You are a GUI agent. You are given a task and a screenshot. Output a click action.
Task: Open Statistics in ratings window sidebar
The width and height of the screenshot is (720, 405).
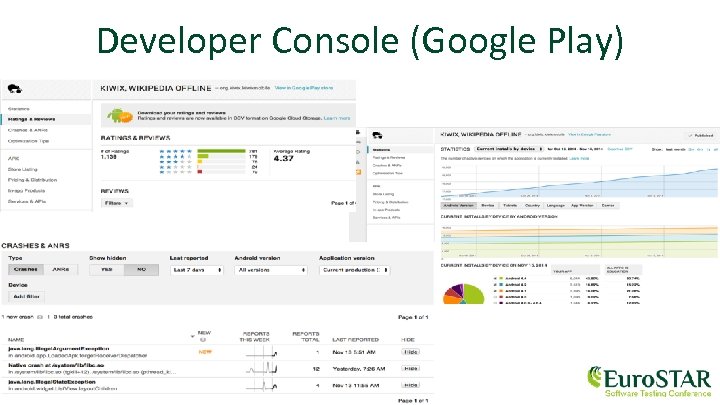tap(19, 109)
